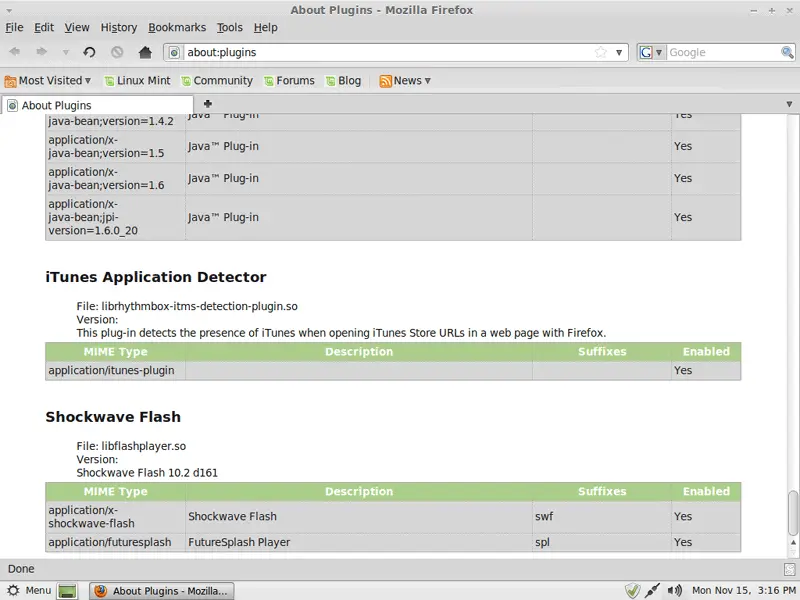This screenshot has width=800, height=600.
Task: Click Shockwave table Suffixes header
Action: tap(602, 491)
